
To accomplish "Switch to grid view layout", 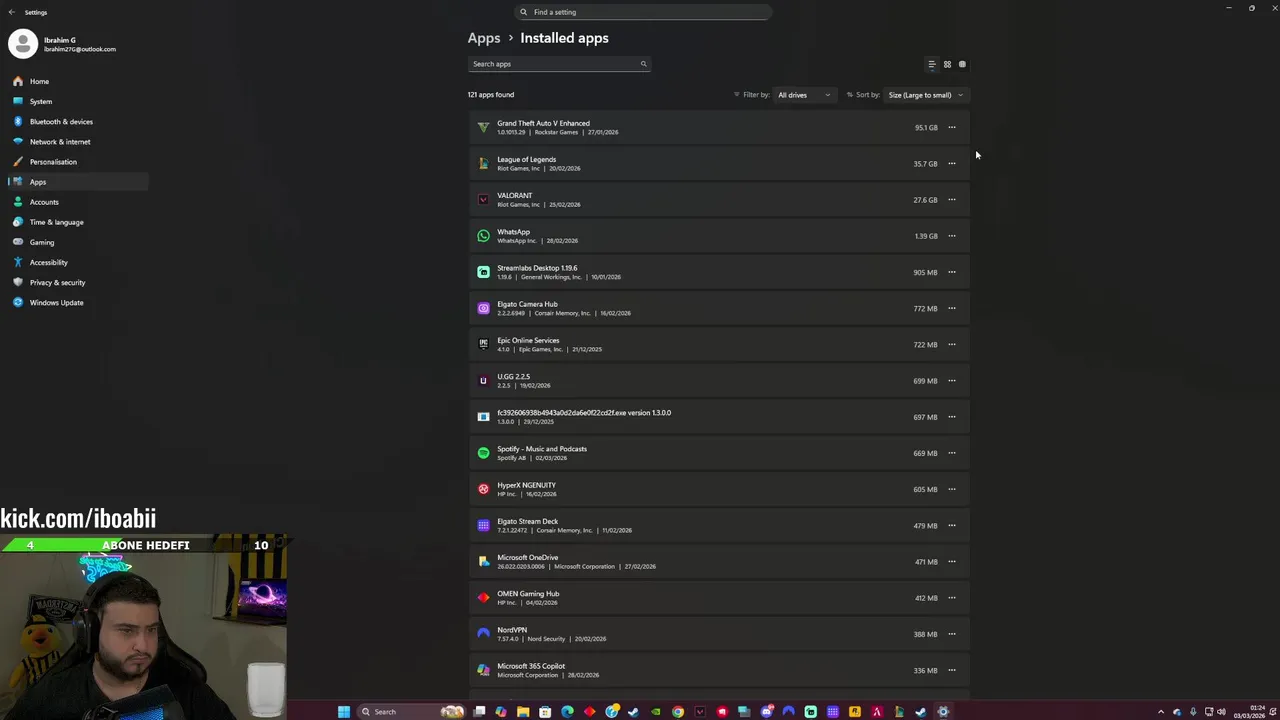I will pyautogui.click(x=947, y=64).
